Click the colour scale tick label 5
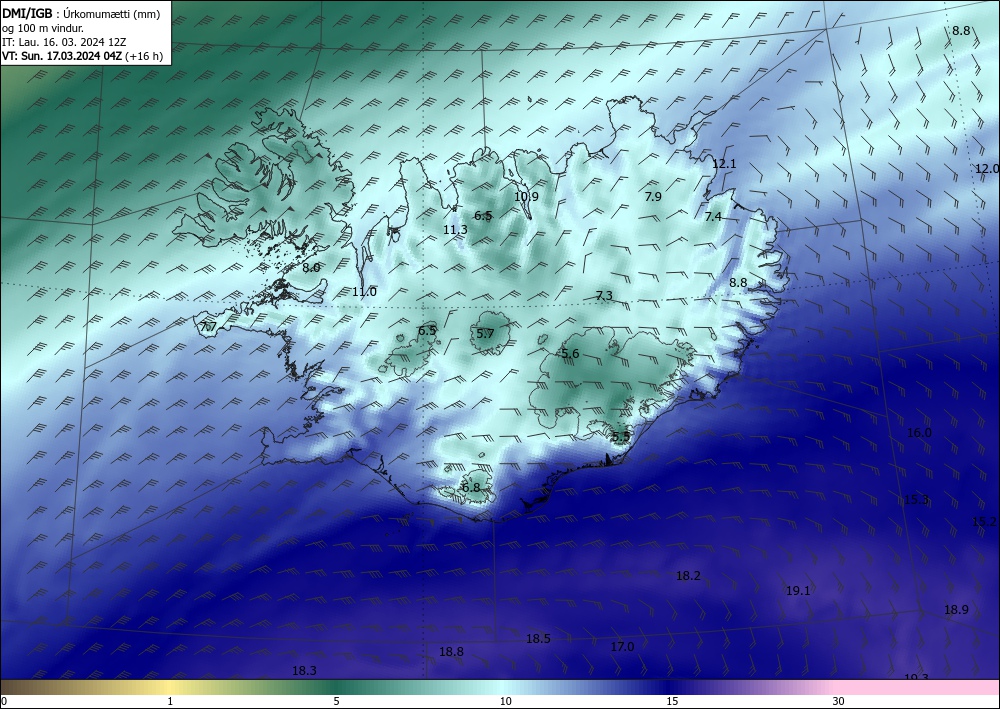The width and height of the screenshot is (1000, 709). coord(336,701)
